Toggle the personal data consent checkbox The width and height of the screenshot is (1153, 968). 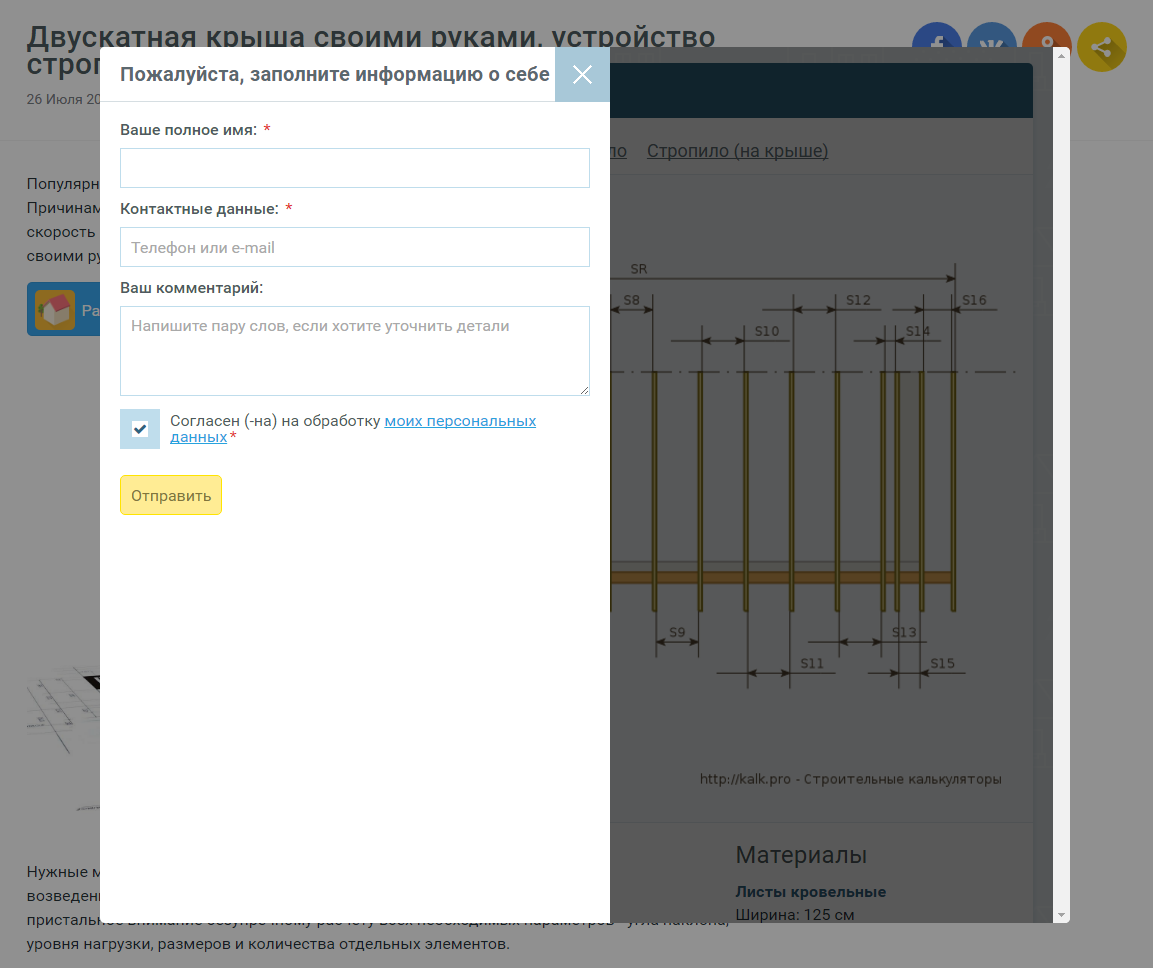(140, 429)
